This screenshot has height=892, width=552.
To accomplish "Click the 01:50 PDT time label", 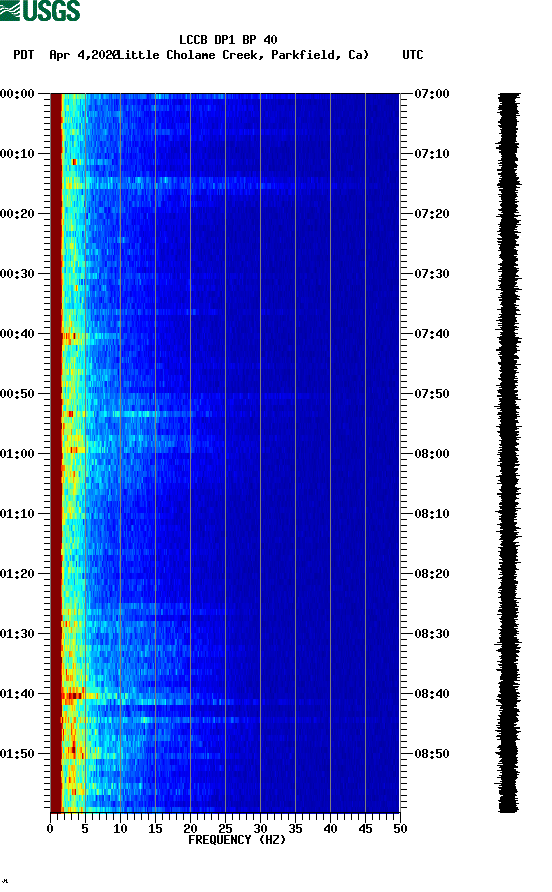I will [x=17, y=754].
